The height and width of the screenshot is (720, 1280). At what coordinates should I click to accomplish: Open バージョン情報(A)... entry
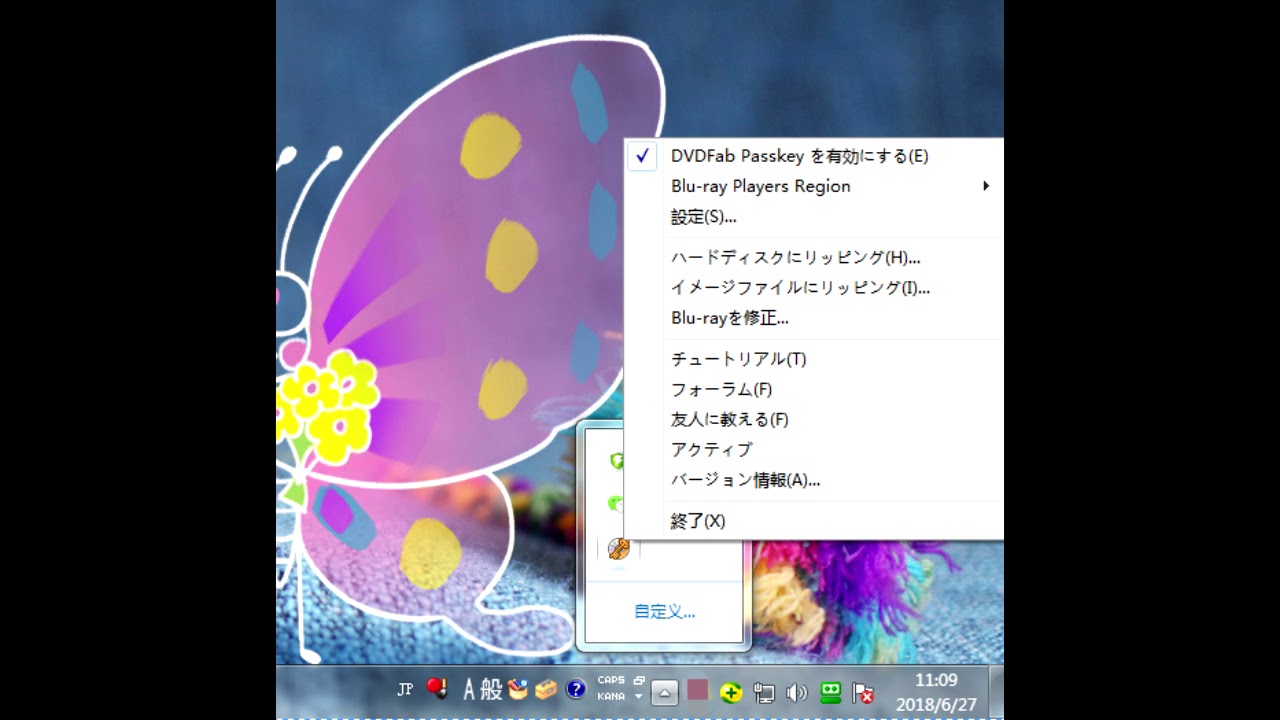click(813, 481)
